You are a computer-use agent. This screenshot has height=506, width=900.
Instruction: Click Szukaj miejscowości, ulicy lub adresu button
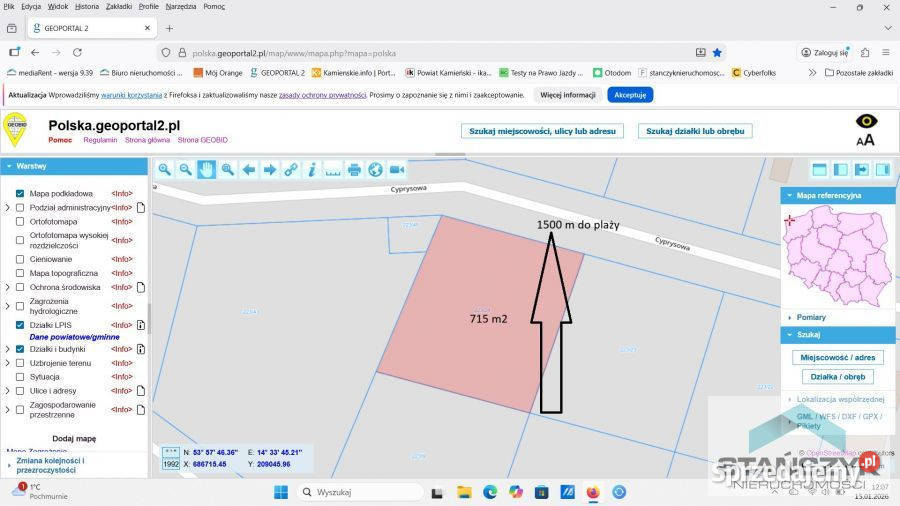click(542, 131)
